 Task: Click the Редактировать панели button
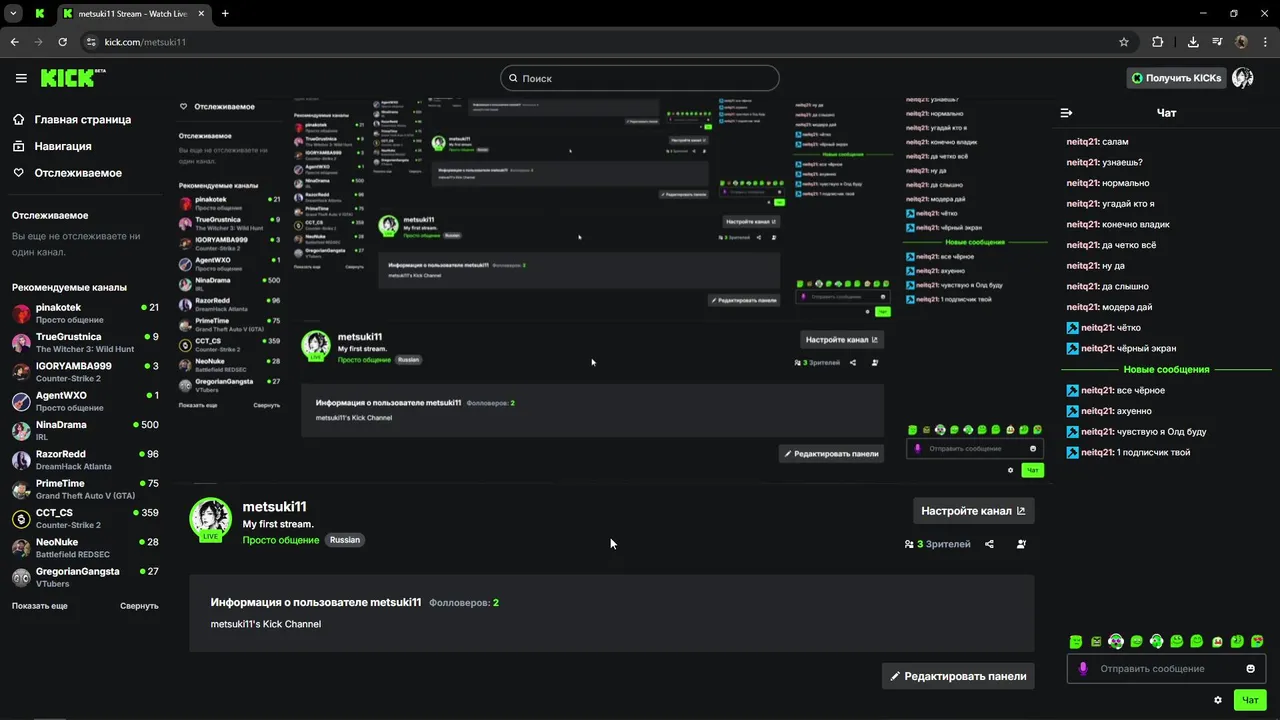point(958,676)
